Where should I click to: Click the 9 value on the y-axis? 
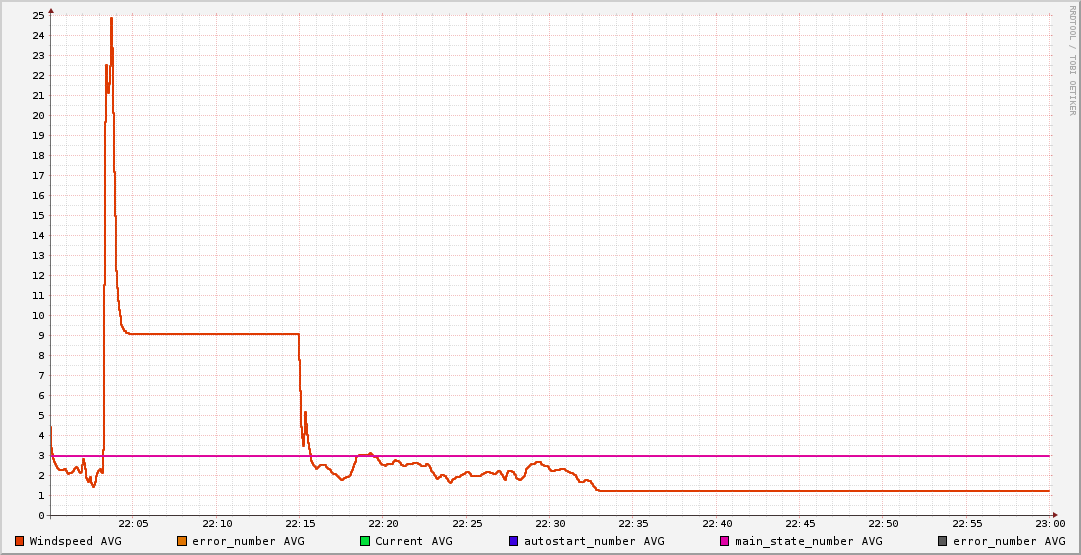pyautogui.click(x=41, y=336)
